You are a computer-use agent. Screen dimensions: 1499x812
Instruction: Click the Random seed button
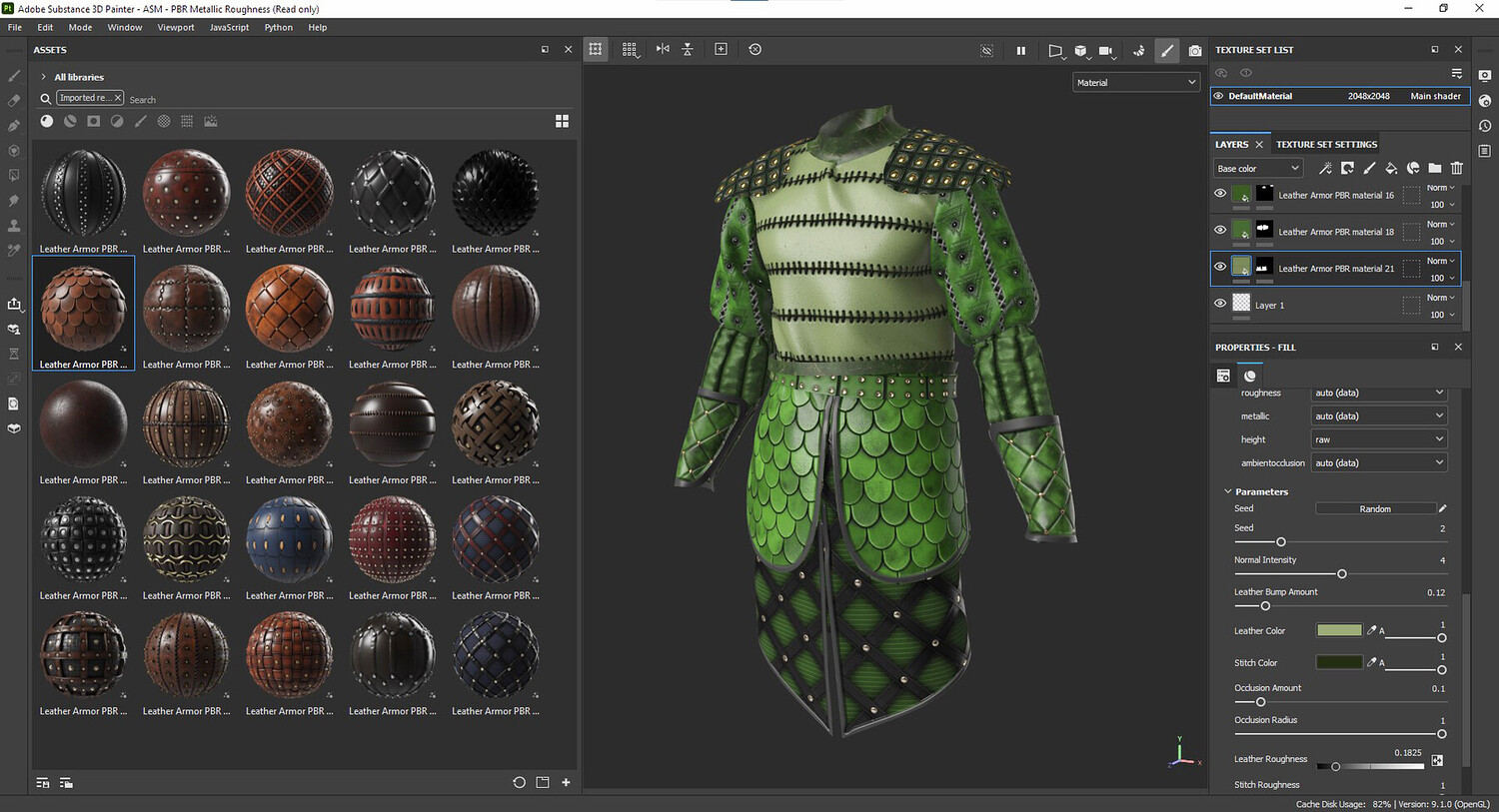tap(1374, 508)
